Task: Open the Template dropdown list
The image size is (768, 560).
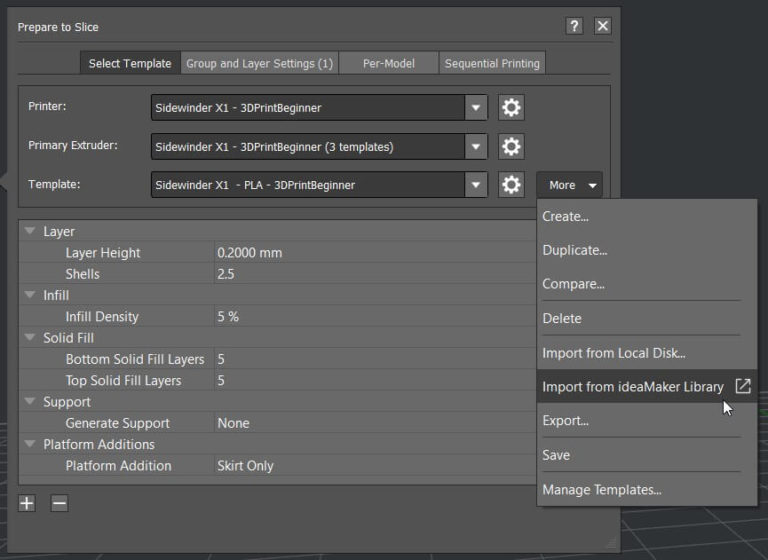Action: pyautogui.click(x=476, y=185)
